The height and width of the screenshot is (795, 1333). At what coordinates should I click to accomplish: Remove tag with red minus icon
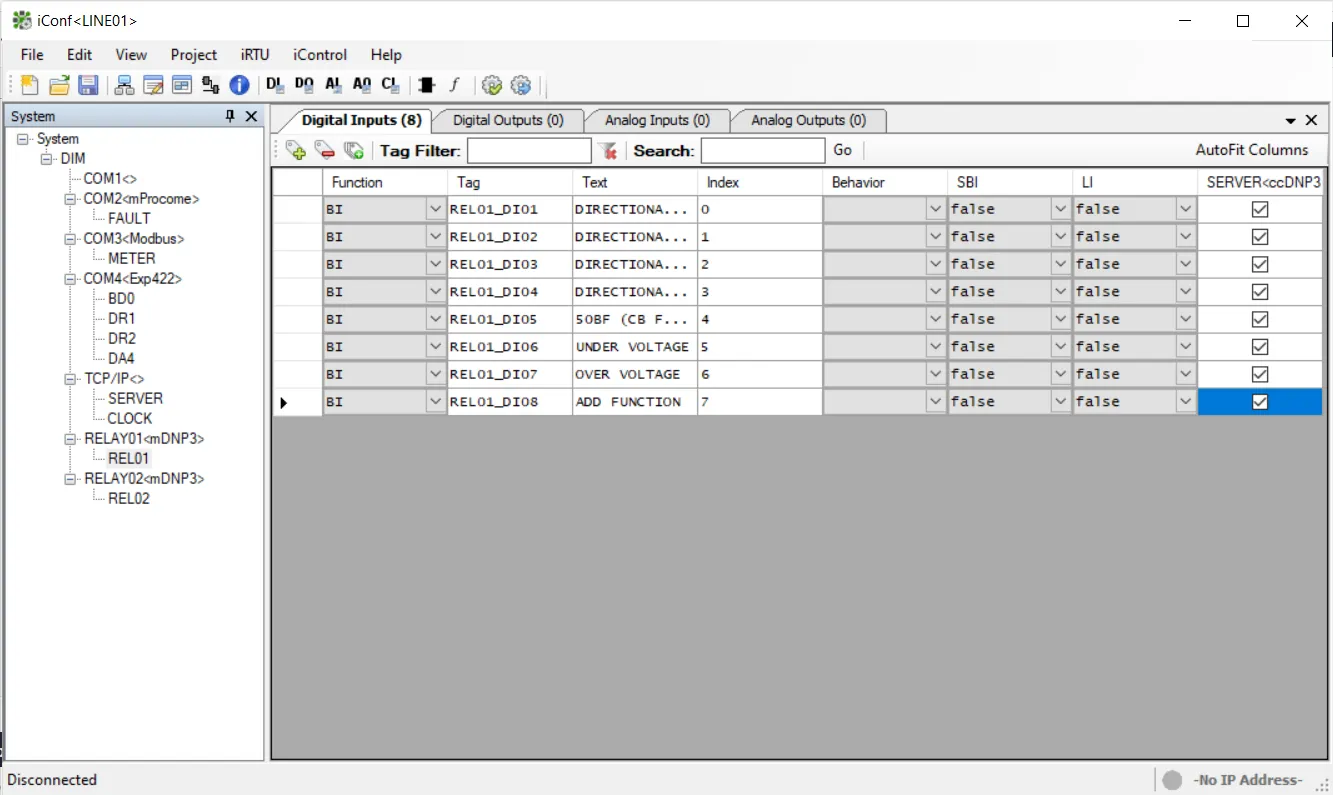(x=325, y=150)
